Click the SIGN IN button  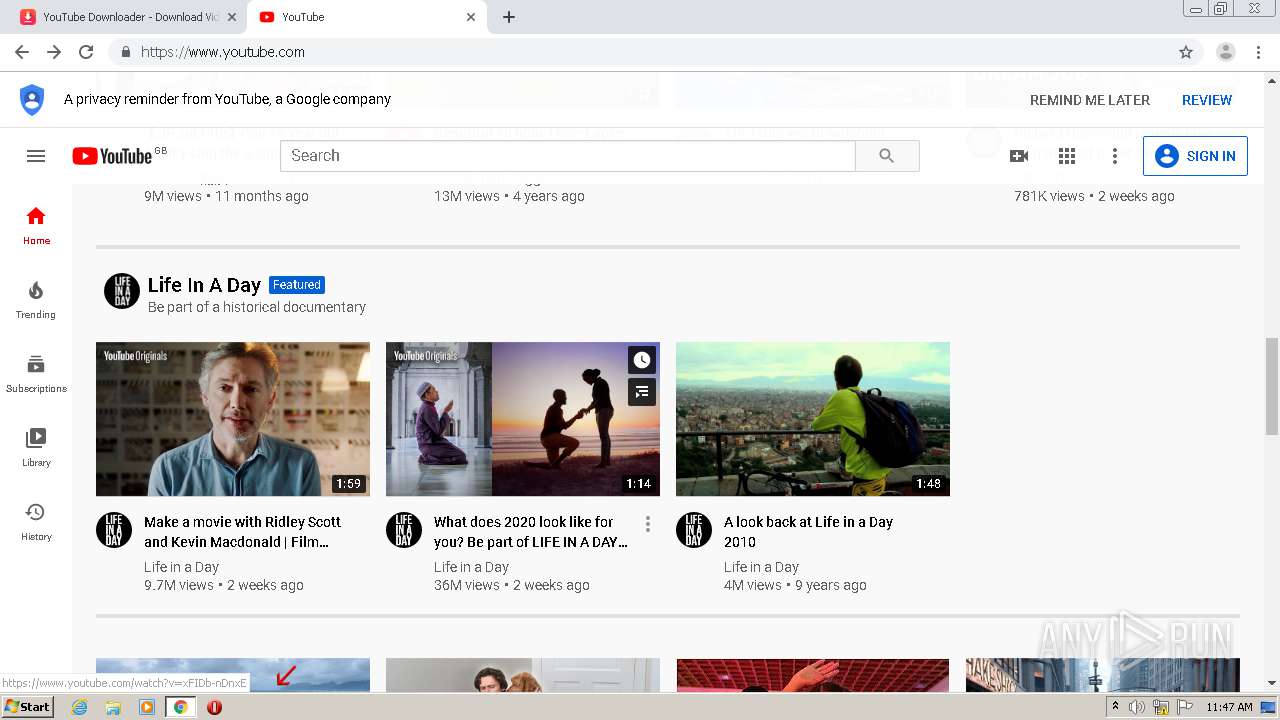pos(1195,156)
